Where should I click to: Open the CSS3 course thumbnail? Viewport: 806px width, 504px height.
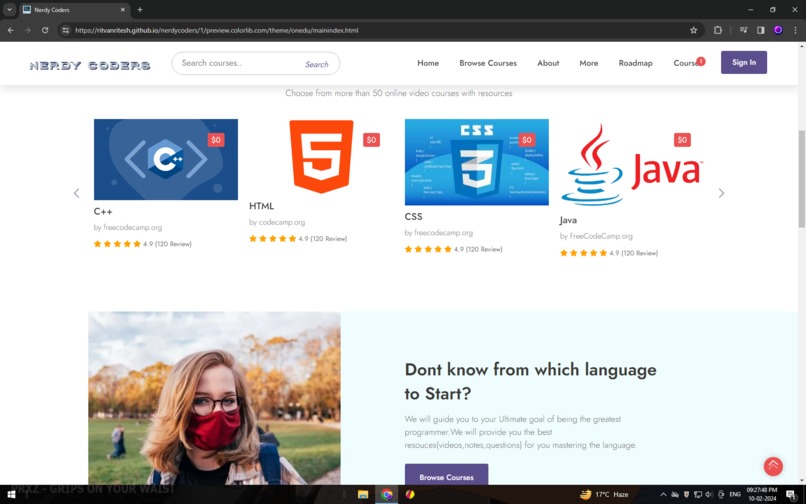[x=477, y=162]
